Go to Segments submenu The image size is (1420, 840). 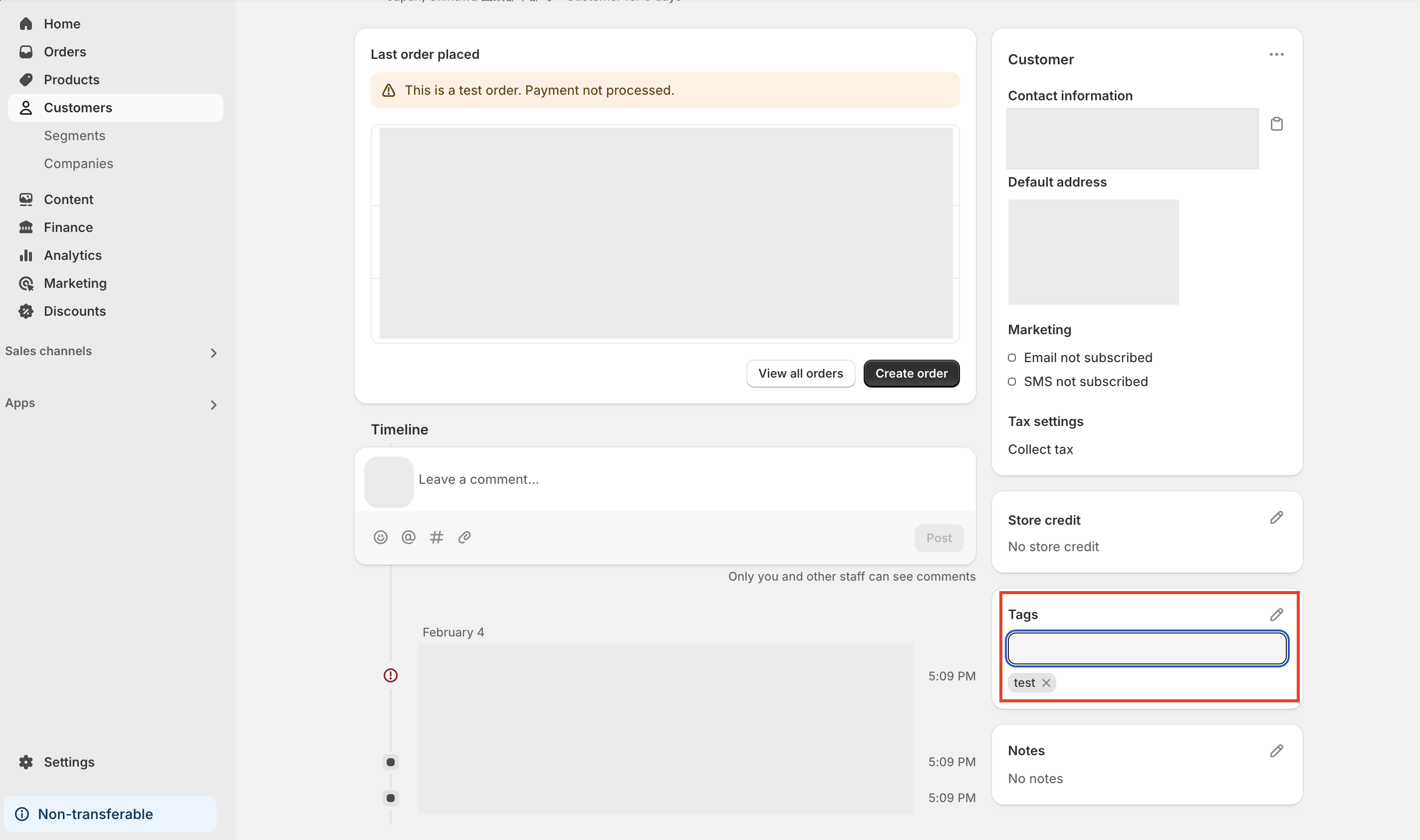pos(75,135)
